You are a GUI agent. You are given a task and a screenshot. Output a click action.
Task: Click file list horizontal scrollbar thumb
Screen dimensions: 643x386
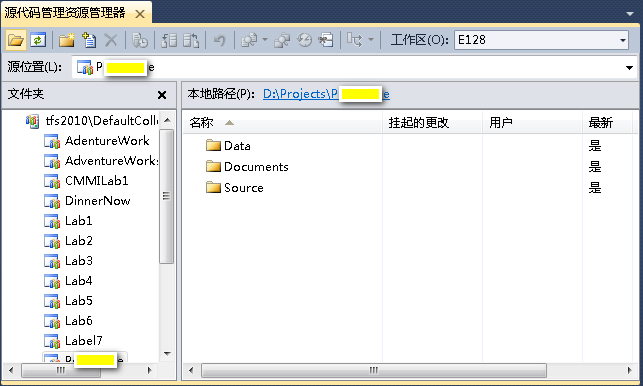coord(374,370)
